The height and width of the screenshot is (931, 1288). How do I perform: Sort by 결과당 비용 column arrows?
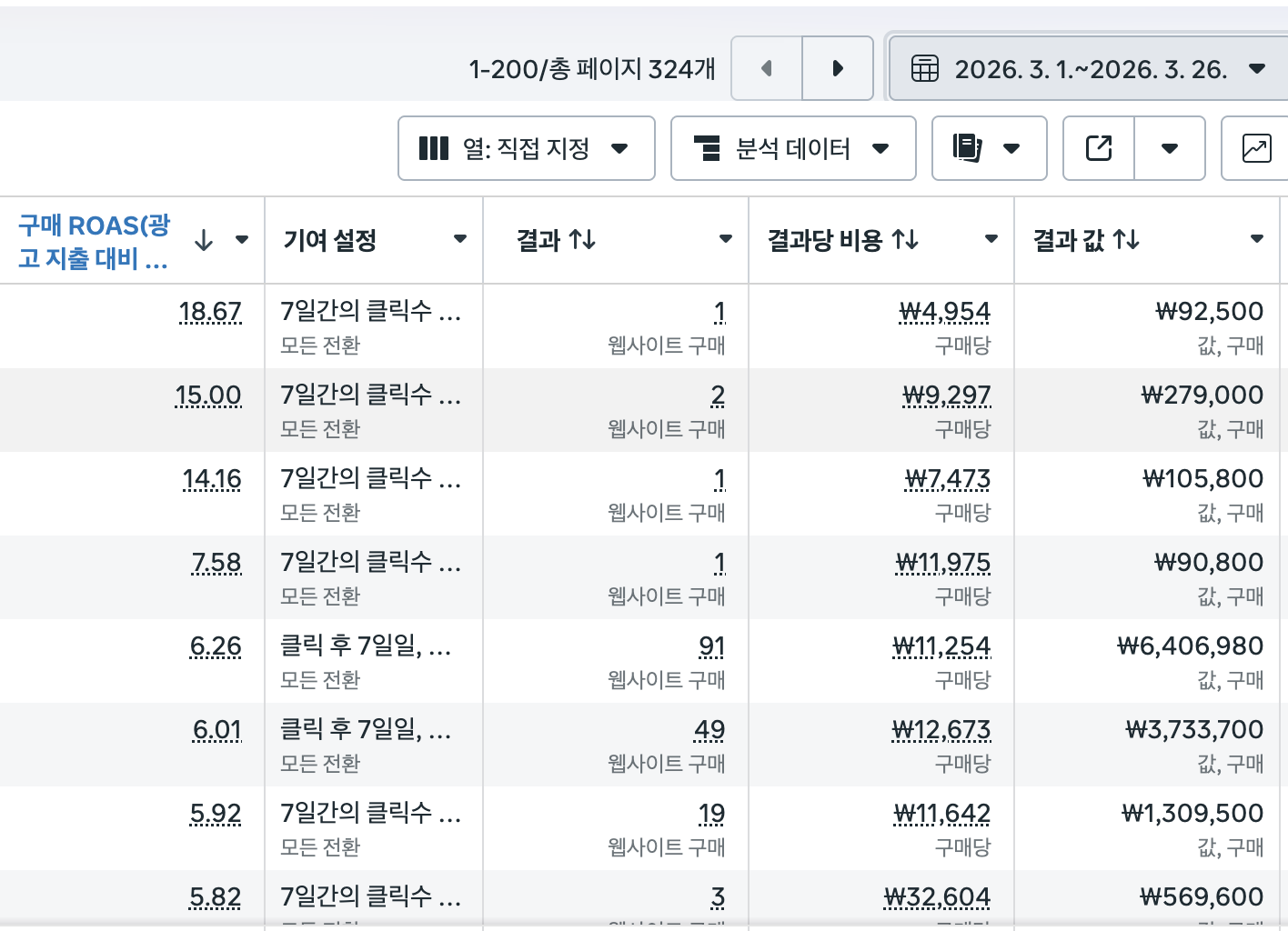click(x=905, y=240)
